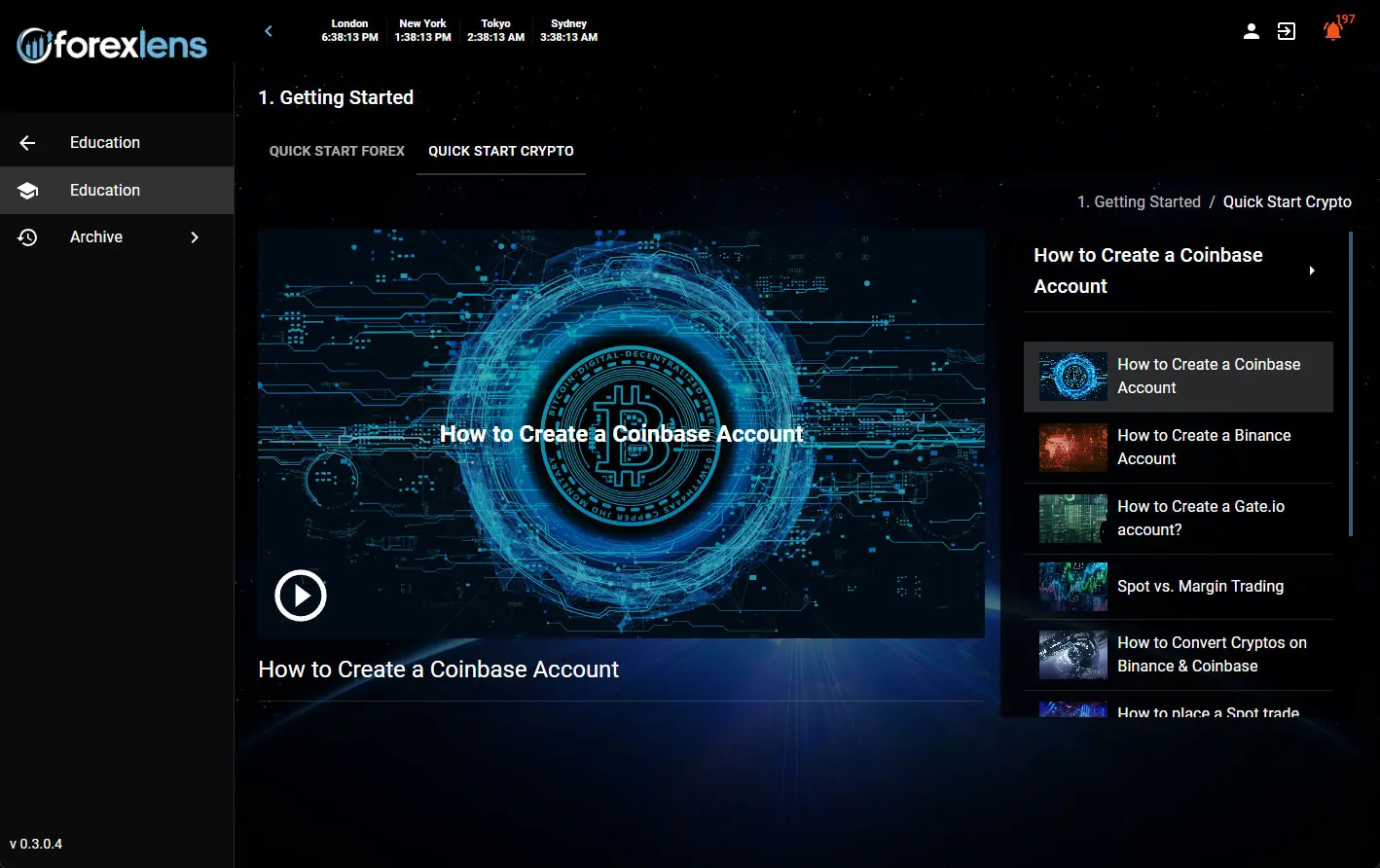Open How to Create a Binance Account

1204,448
